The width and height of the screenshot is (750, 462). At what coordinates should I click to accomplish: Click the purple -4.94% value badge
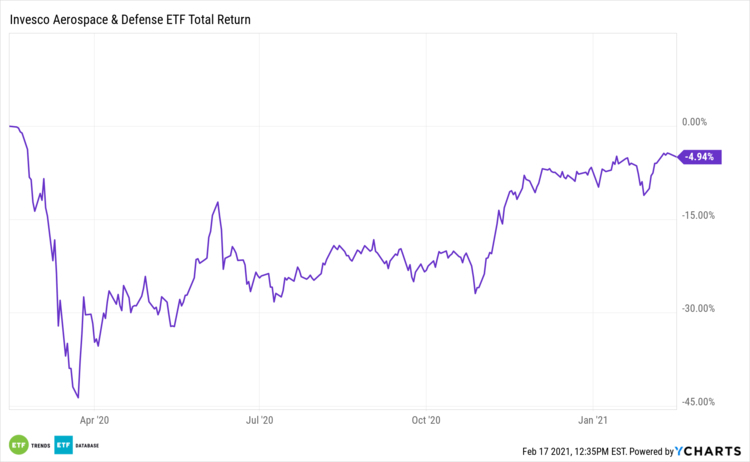click(x=701, y=157)
